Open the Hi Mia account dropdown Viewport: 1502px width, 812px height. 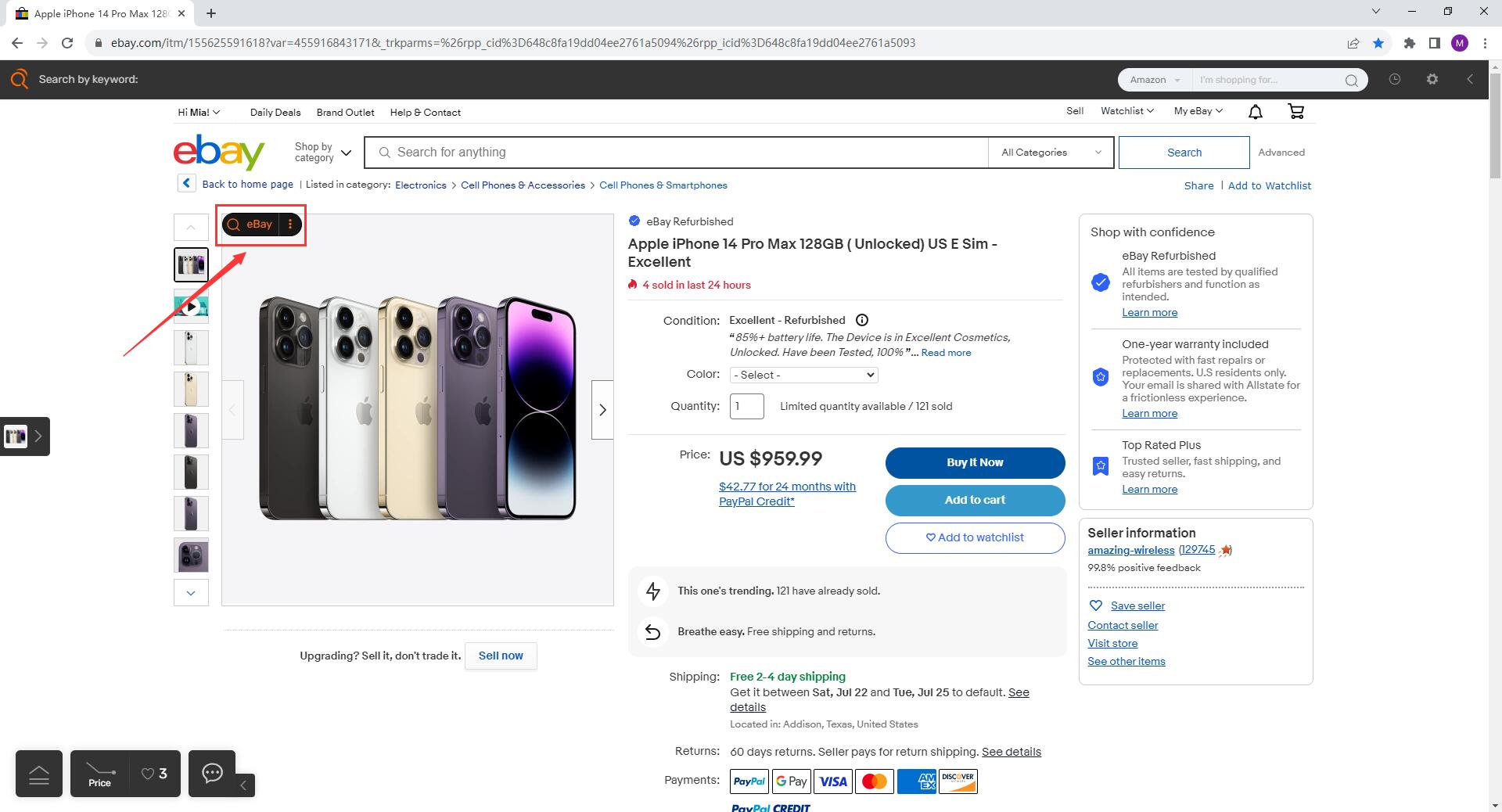[x=199, y=112]
